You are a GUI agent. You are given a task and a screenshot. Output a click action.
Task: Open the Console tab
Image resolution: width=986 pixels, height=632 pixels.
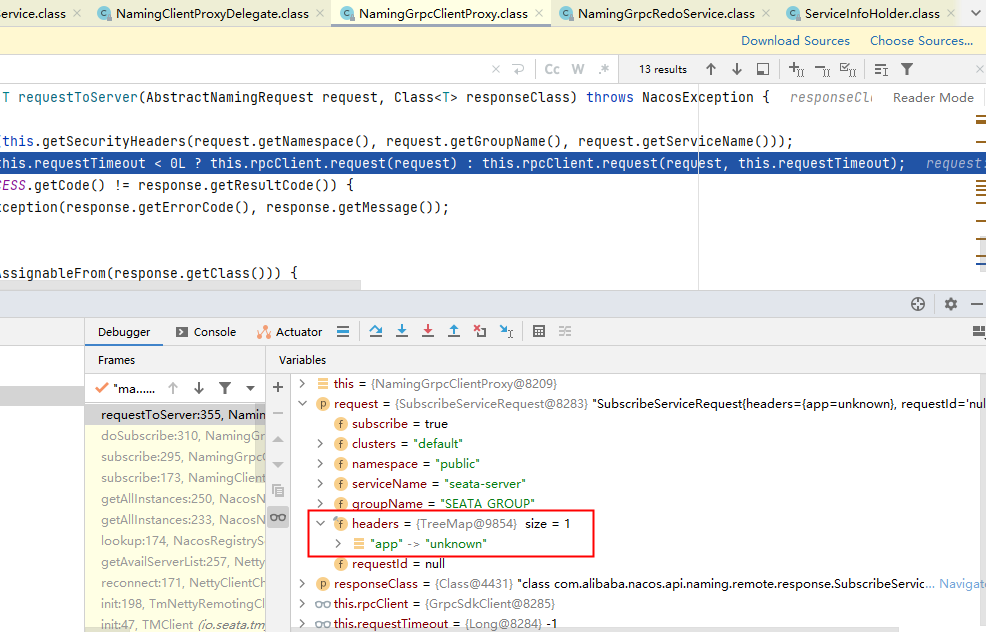(x=206, y=332)
